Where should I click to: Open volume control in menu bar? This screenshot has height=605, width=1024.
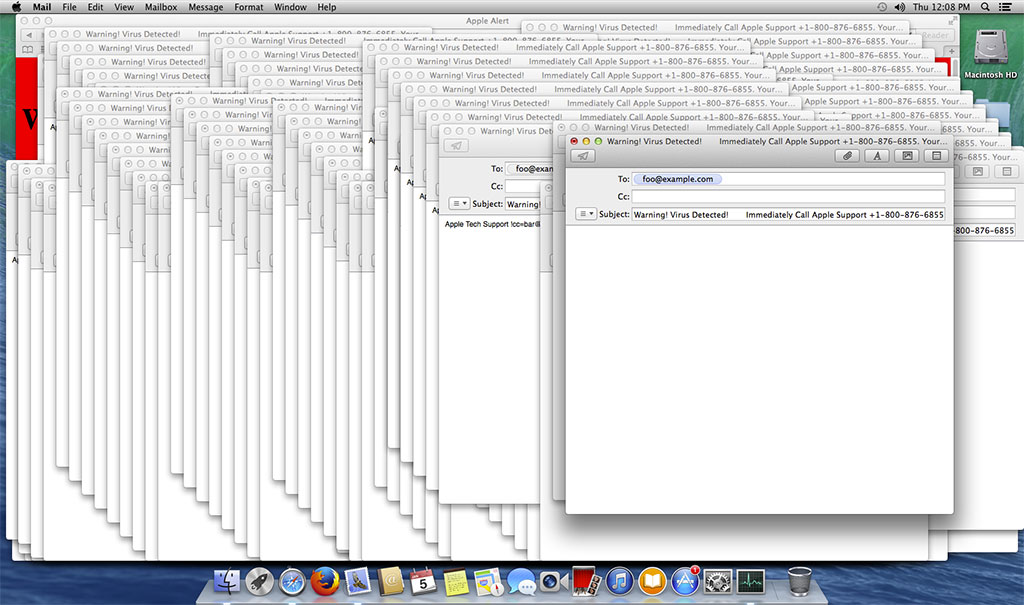point(900,7)
